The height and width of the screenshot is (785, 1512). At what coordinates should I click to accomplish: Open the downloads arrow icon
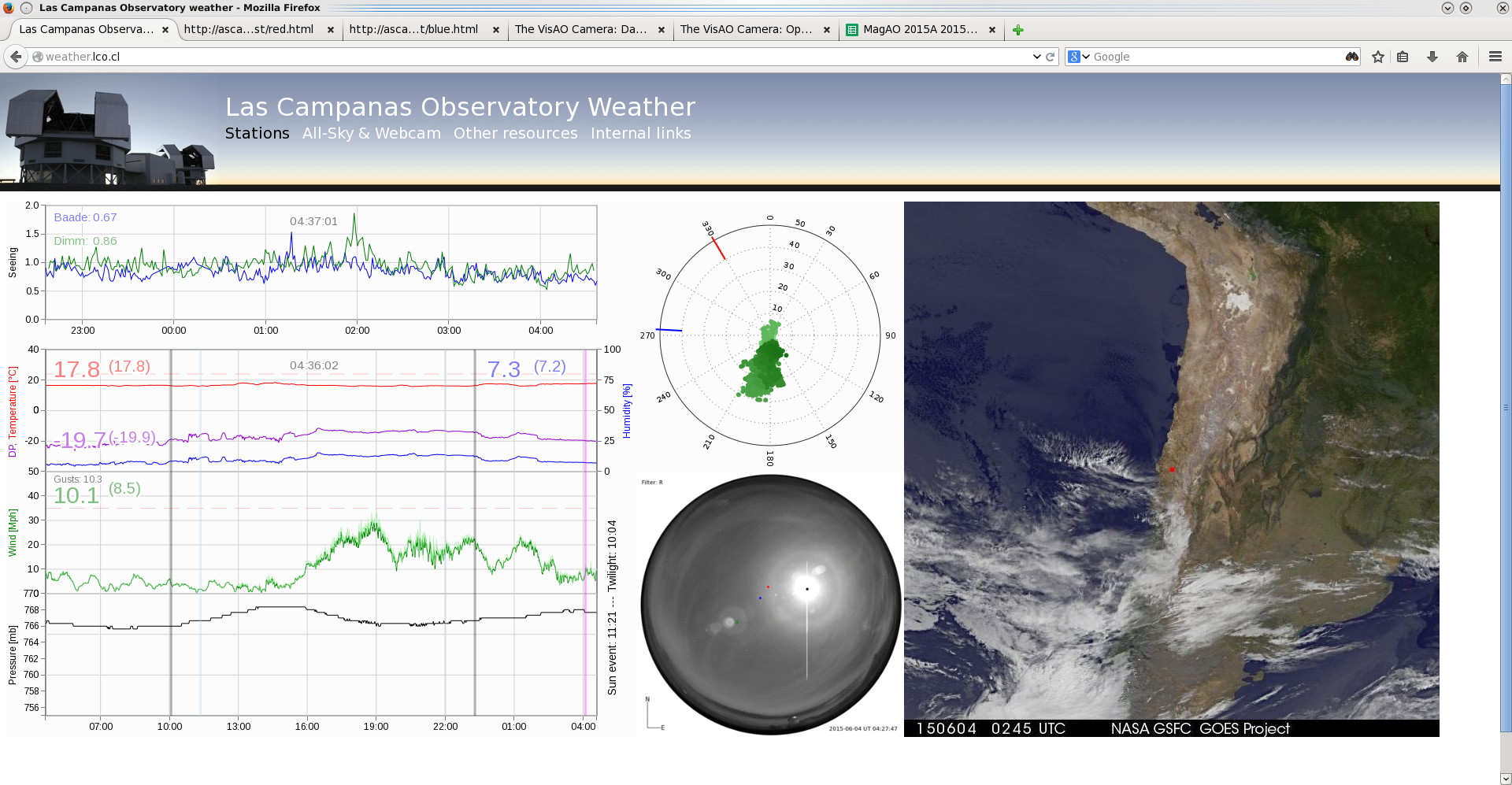coord(1432,57)
